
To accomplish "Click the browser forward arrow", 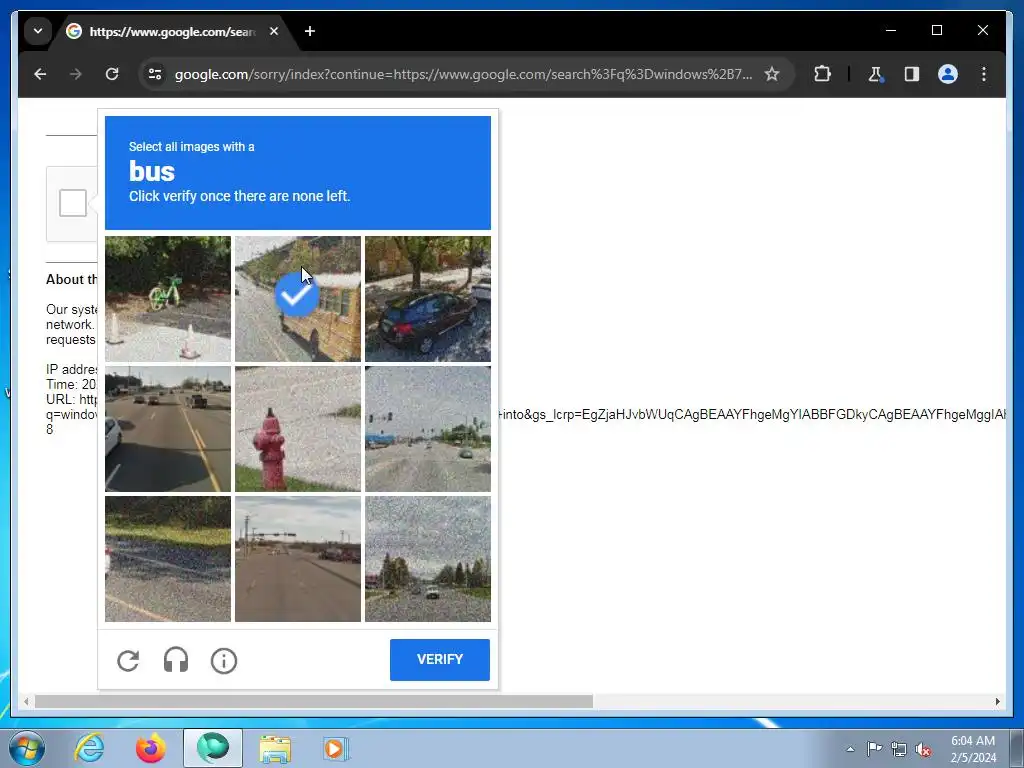I will point(76,74).
